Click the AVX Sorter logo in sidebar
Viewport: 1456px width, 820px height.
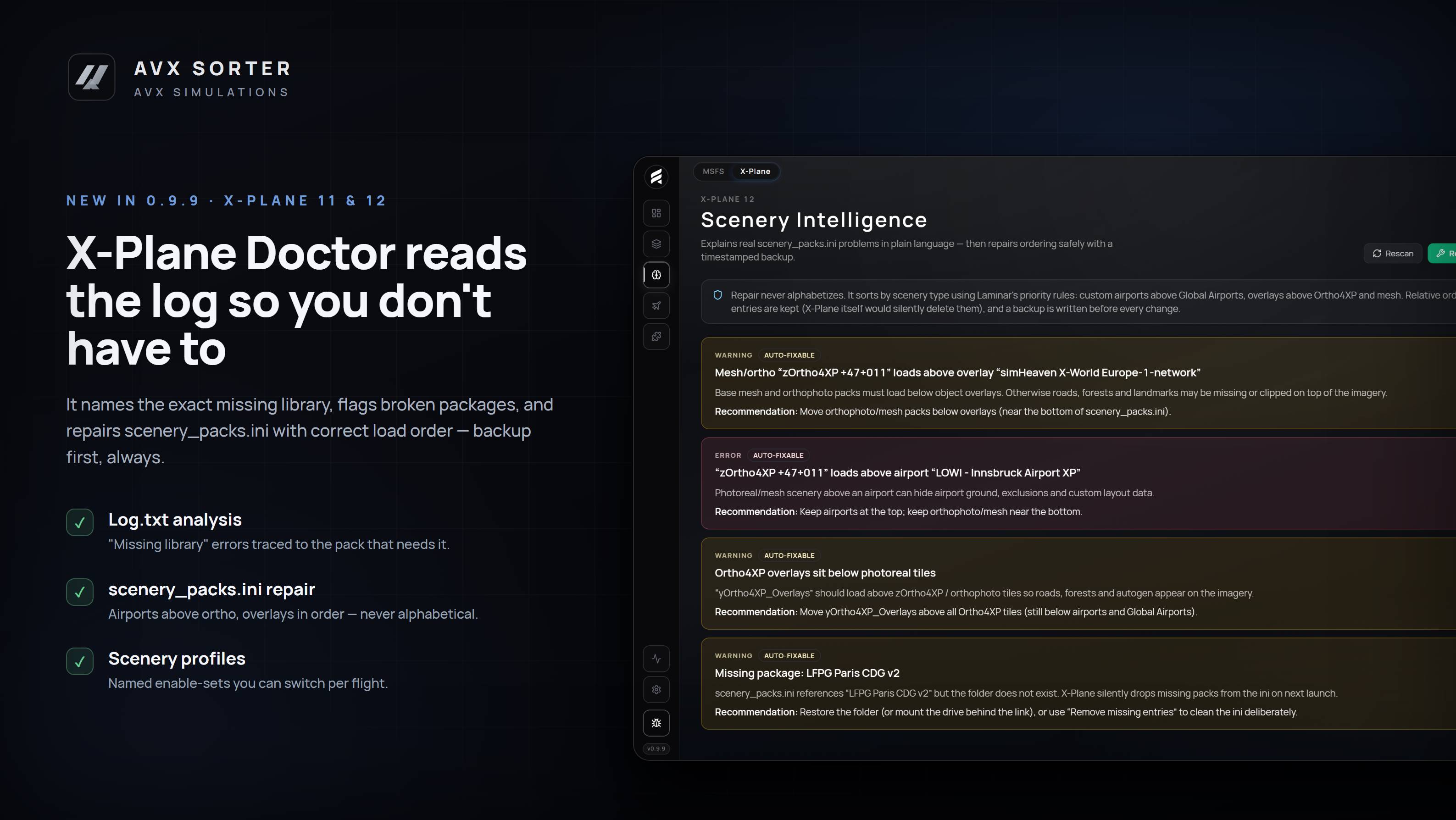(656, 177)
